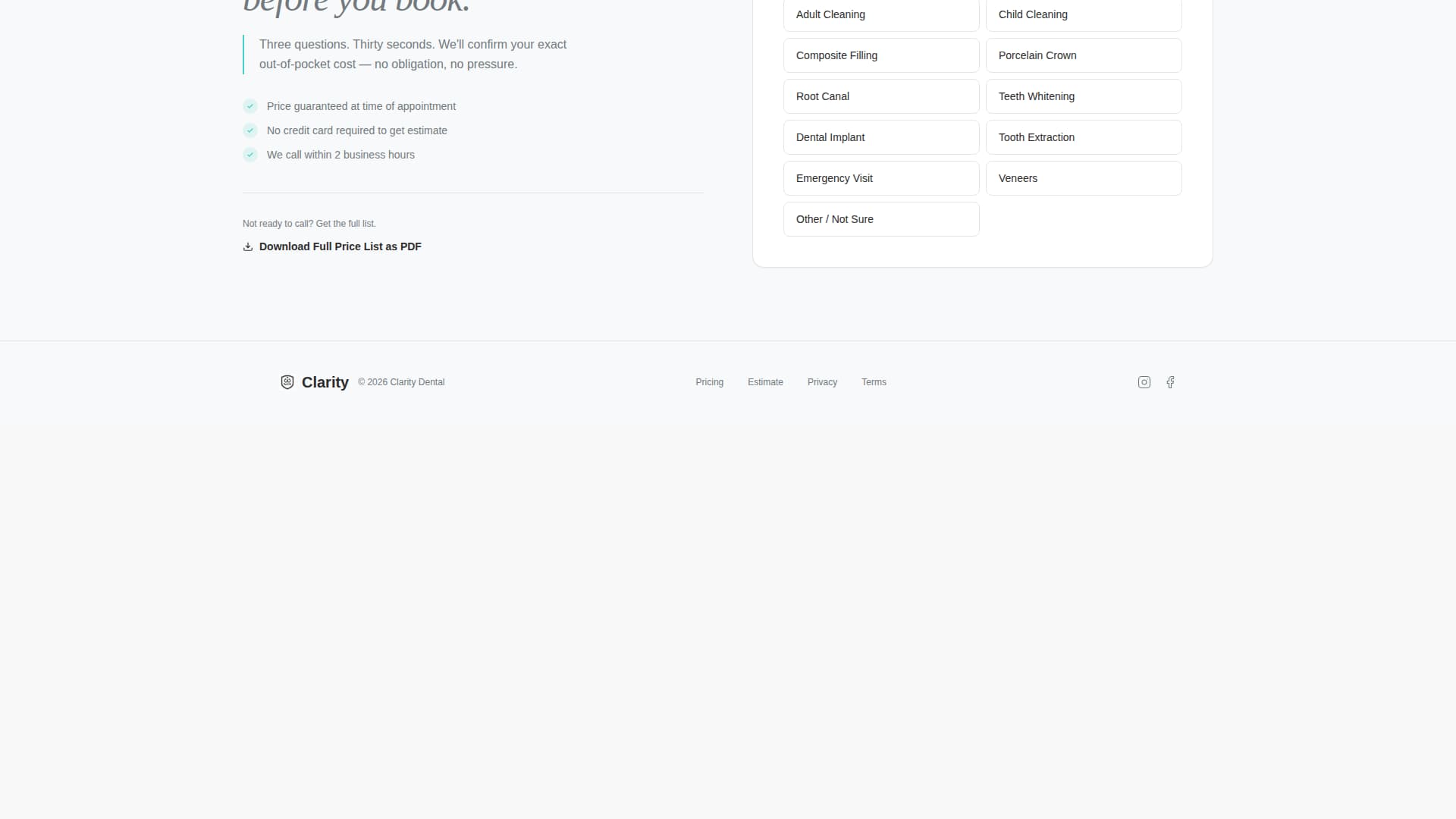Click 'No credit card required to get estimate' text
This screenshot has width=1456, height=819.
click(357, 130)
